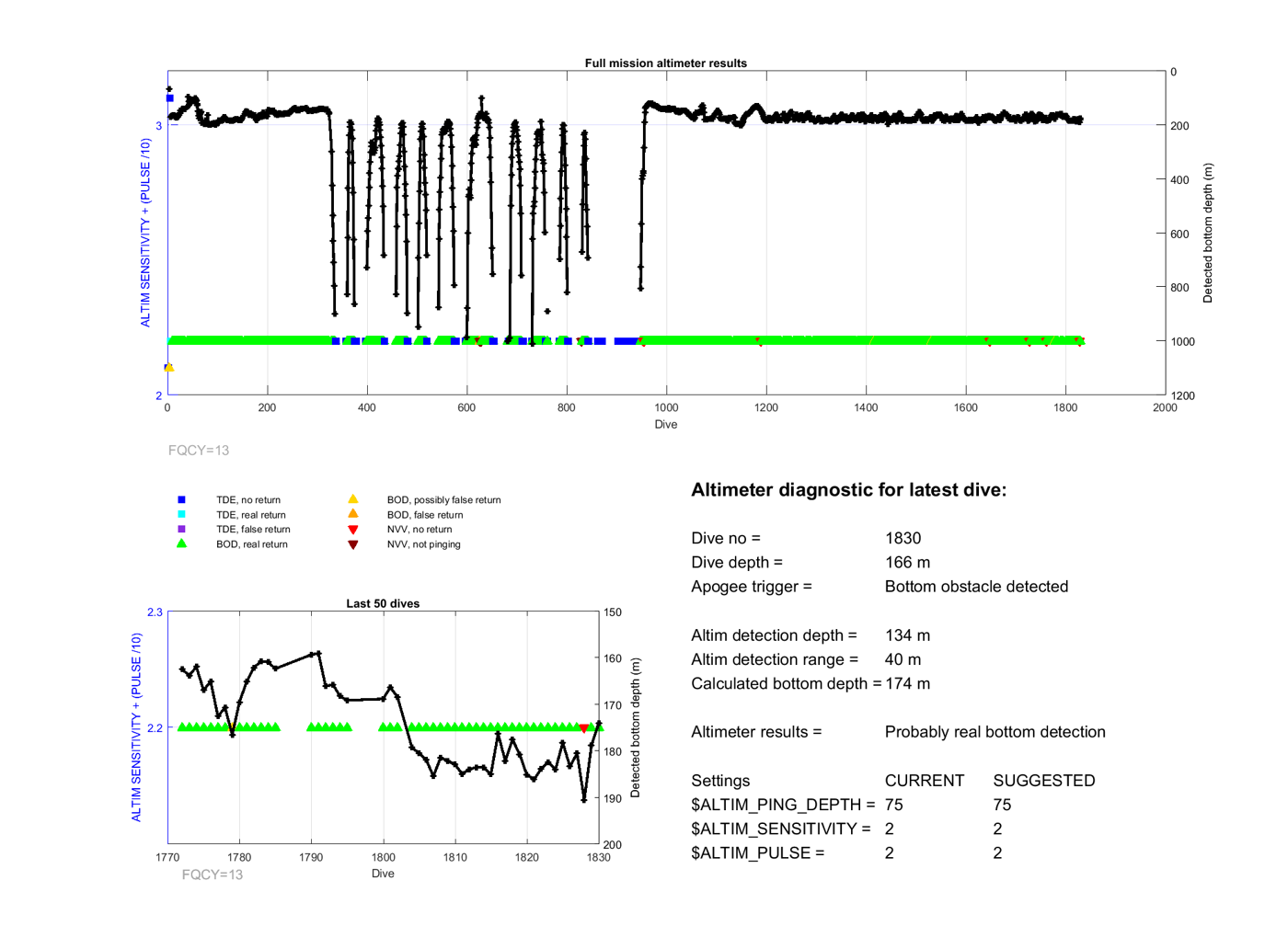Click the 'FQCY=13' label under the top plot
This screenshot has width=1288, height=949.
(199, 450)
